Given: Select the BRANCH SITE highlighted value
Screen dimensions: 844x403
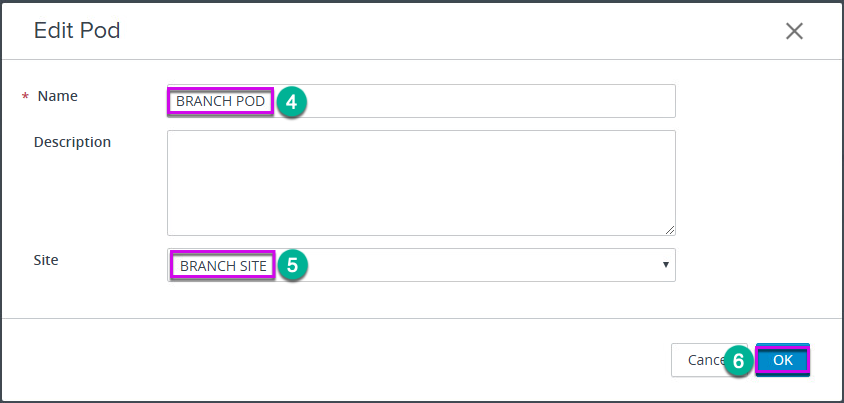Looking at the screenshot, I should pyautogui.click(x=223, y=266).
